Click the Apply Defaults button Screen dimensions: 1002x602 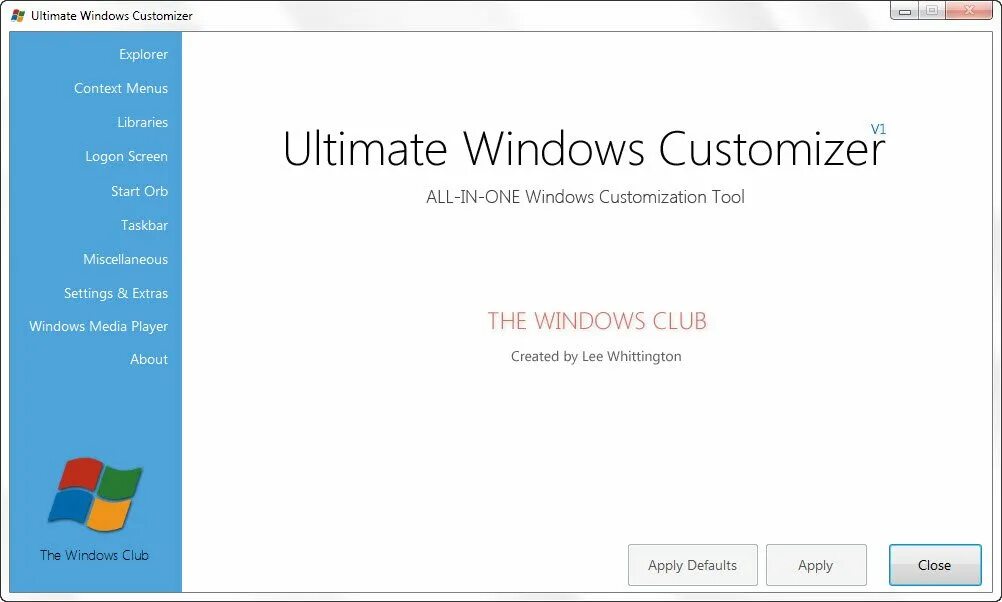pos(693,565)
